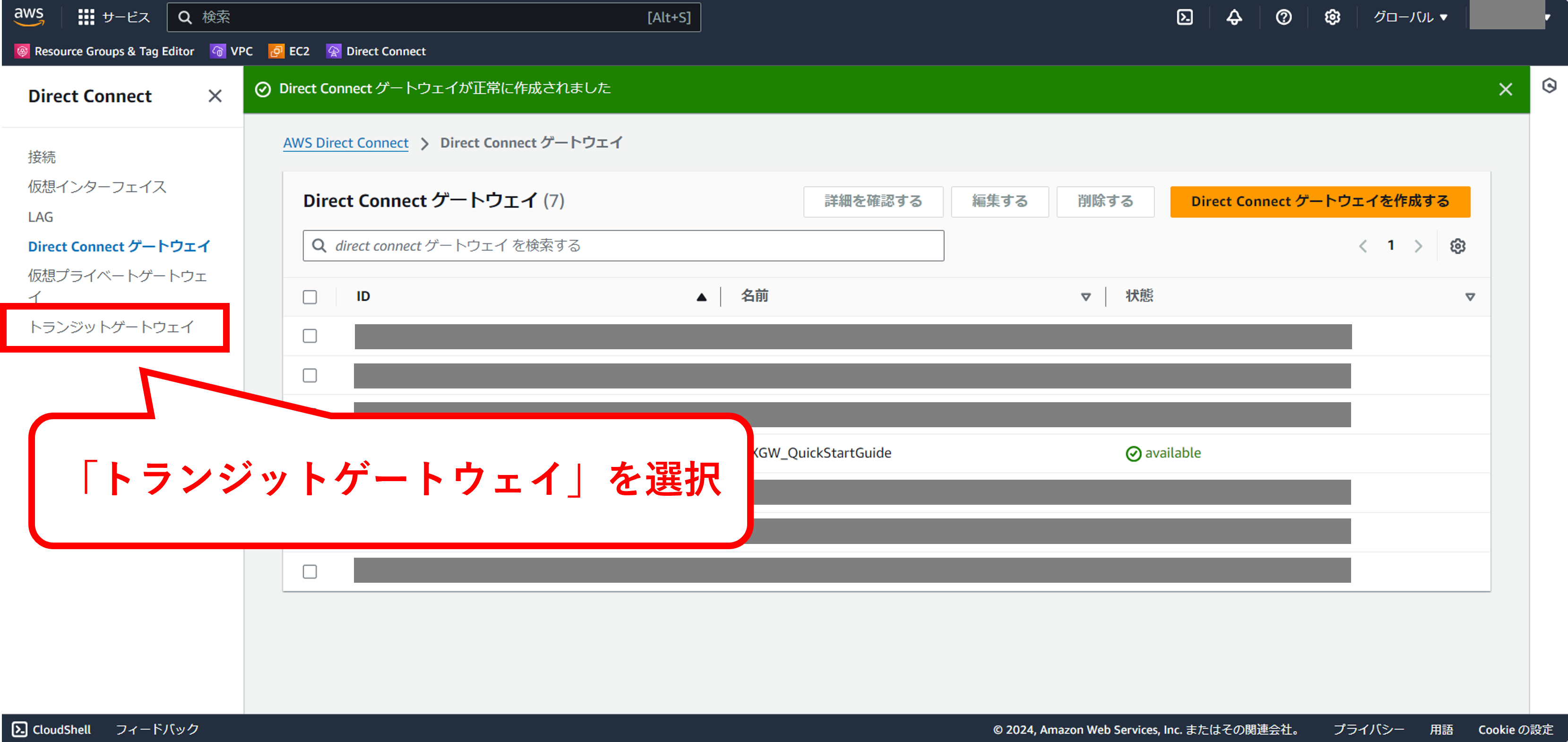Viewport: 1568px width, 742px height.
Task: Click the 削除する button
Action: 1105,201
